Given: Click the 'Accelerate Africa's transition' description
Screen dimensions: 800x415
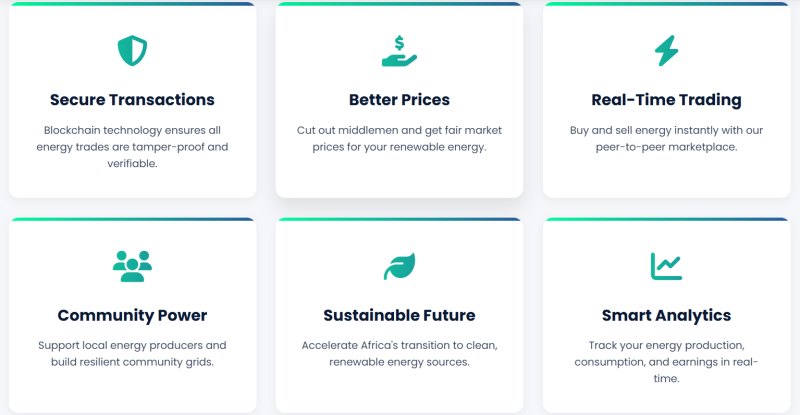Looking at the screenshot, I should point(399,353).
